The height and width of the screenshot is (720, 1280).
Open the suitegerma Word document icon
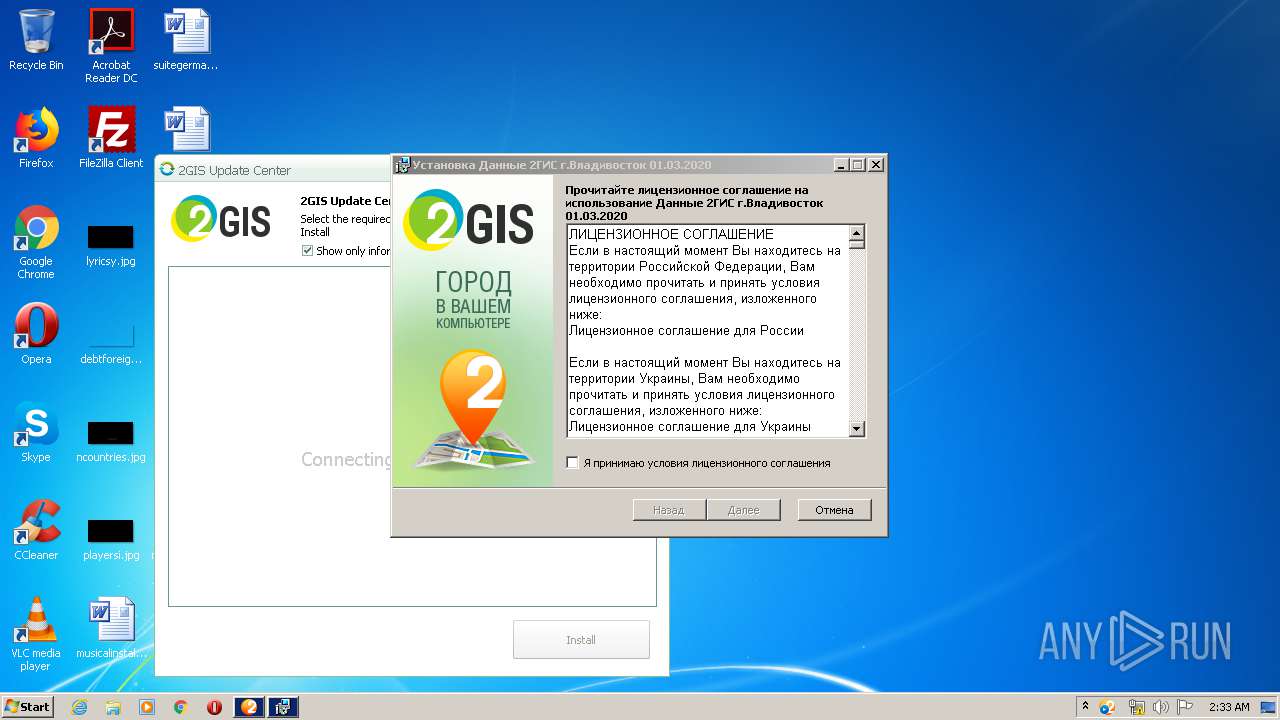186,40
